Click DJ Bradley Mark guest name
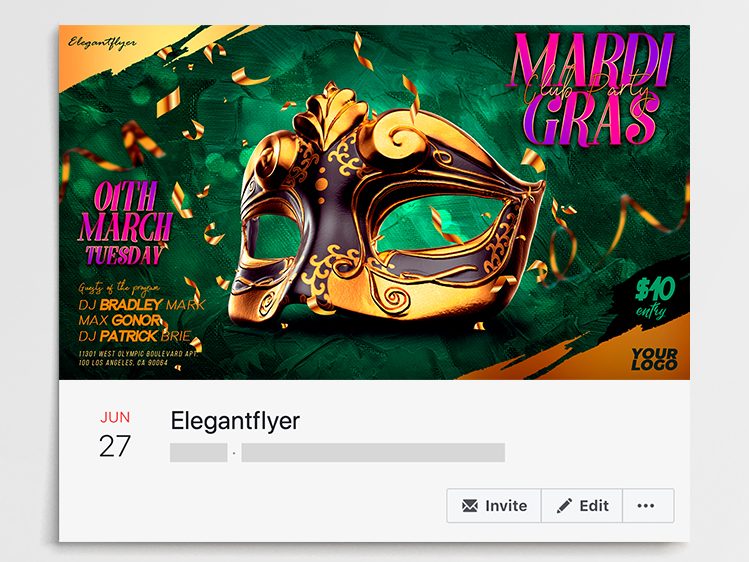Viewport: 749px width, 562px height. click(142, 305)
